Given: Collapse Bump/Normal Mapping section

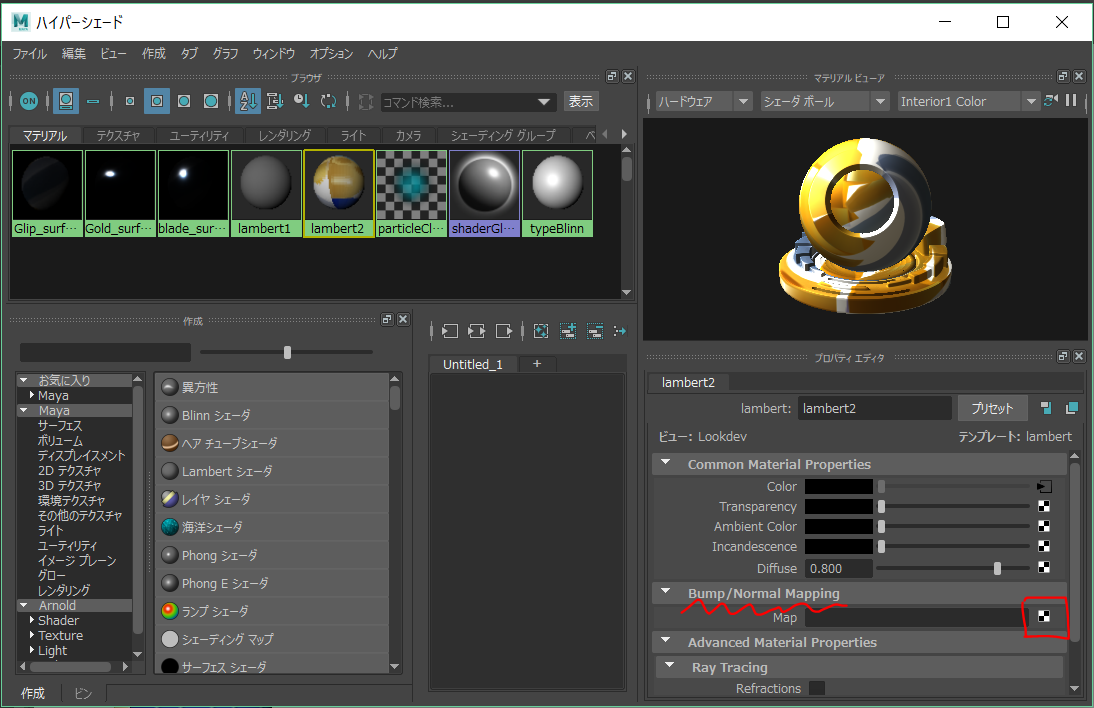Looking at the screenshot, I should point(666,592).
